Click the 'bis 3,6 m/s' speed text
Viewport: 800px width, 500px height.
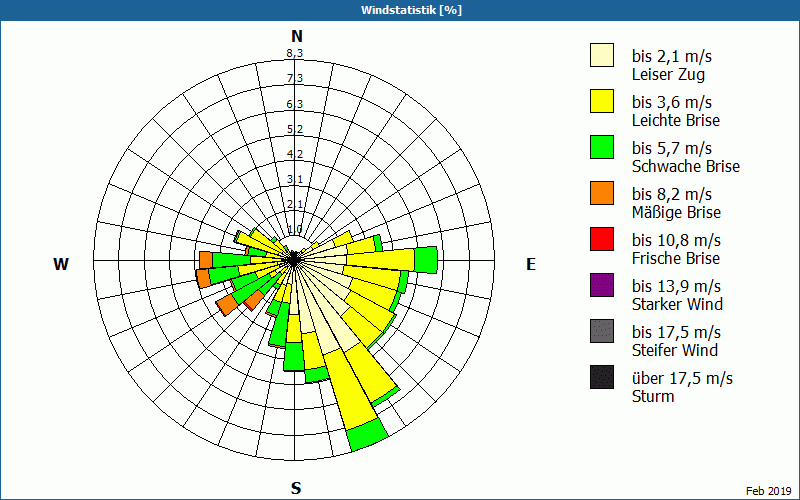coord(671,102)
